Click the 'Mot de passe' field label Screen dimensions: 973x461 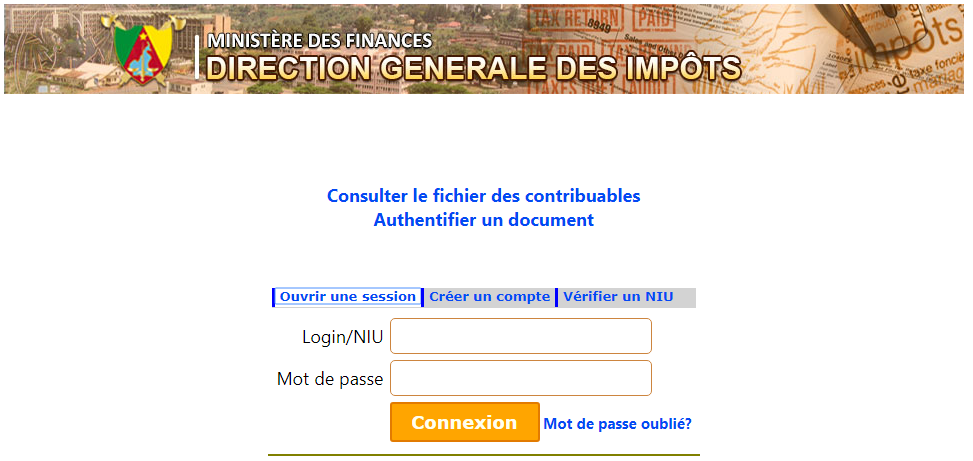(x=330, y=379)
